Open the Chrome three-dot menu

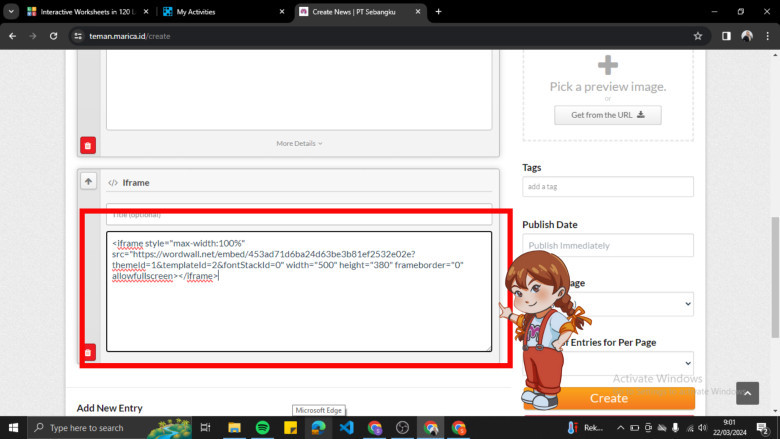(768, 36)
